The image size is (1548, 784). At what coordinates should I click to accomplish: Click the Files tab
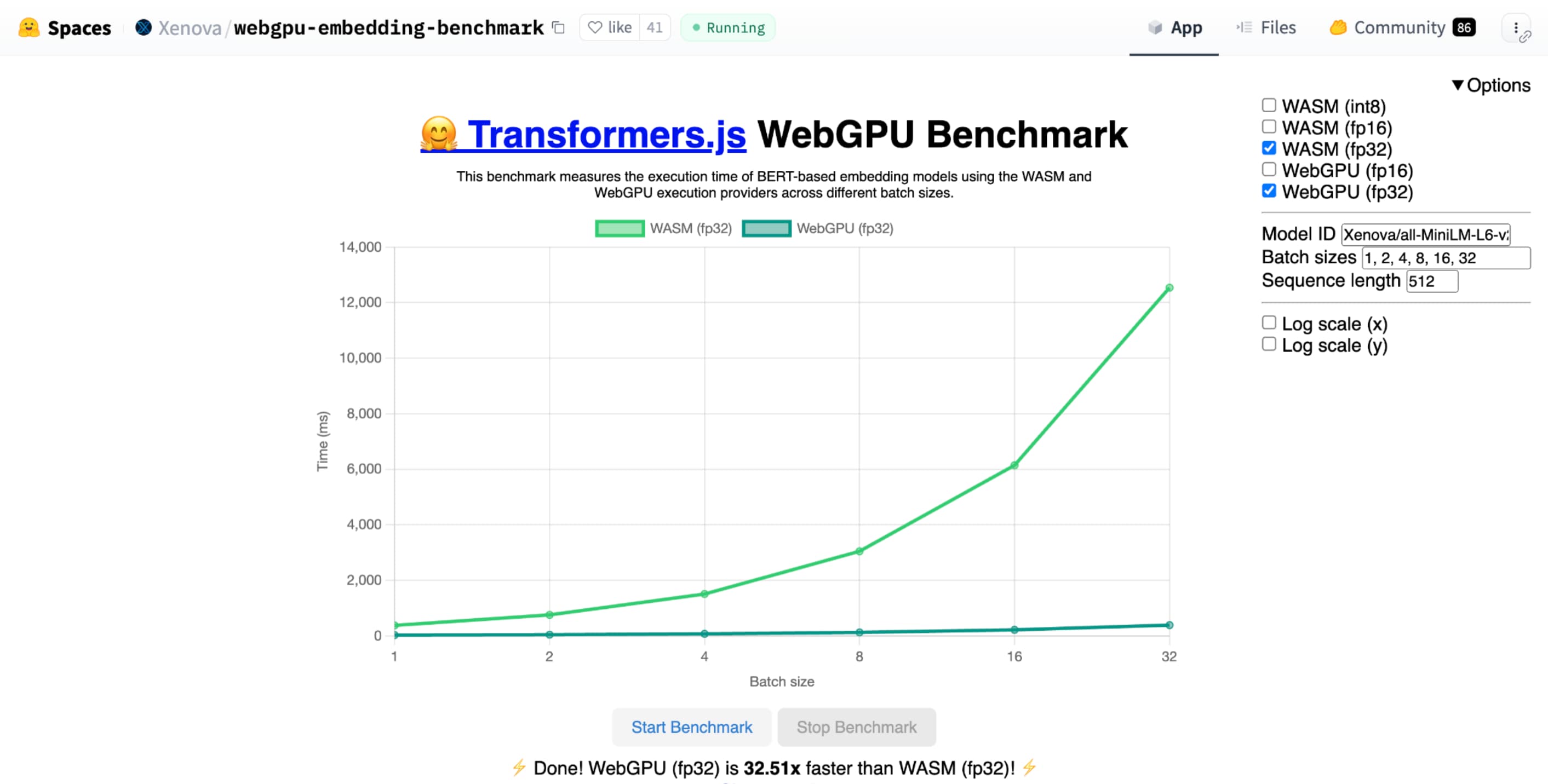[1275, 27]
